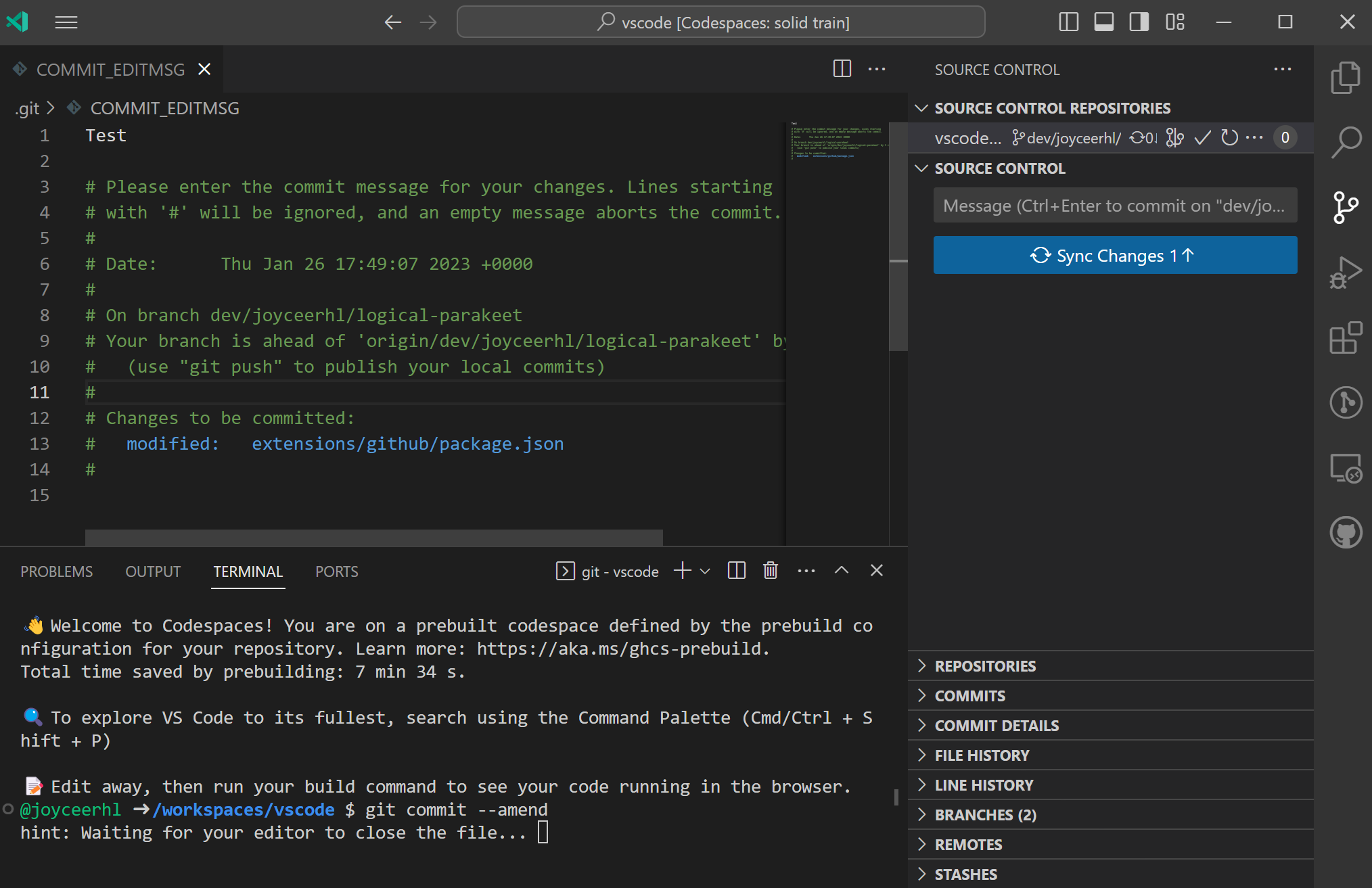Kill the active terminal with the trash icon

[771, 570]
